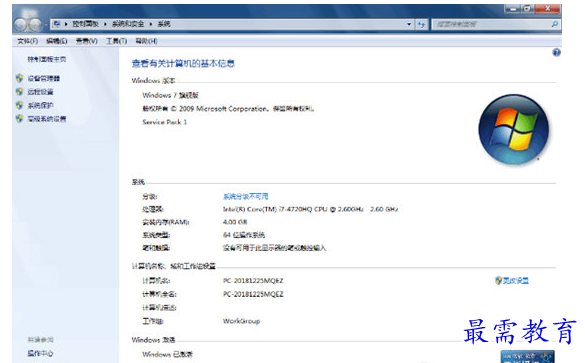Click the computer icon in address bar
585x363 pixels.
click(x=56, y=24)
